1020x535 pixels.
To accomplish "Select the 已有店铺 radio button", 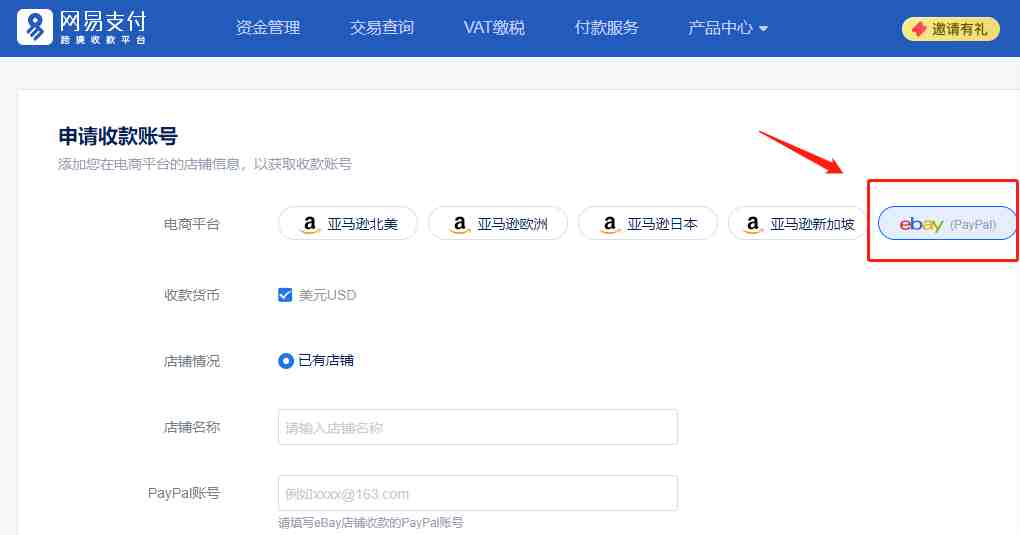I will point(286,361).
